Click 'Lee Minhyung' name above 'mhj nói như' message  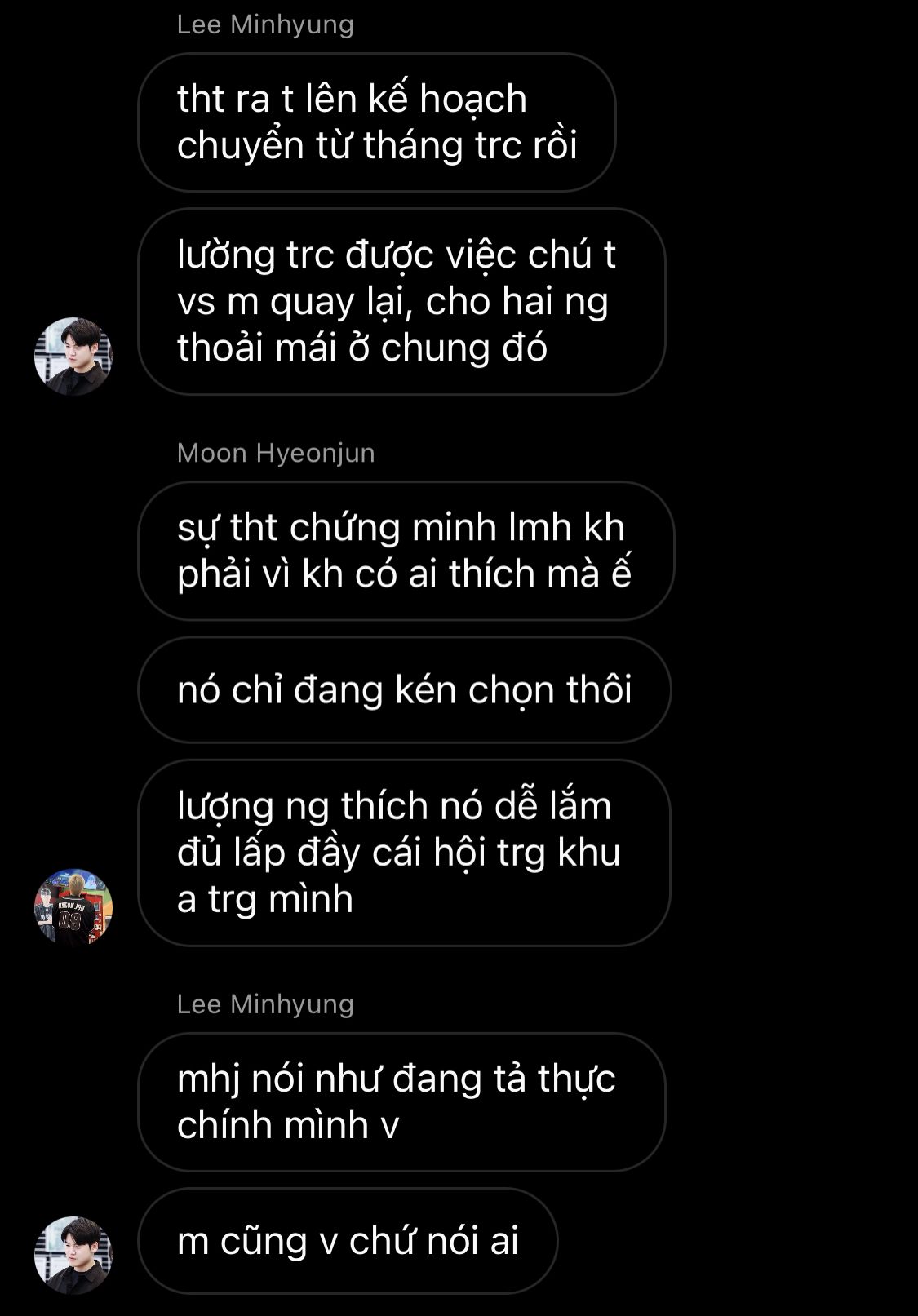click(x=265, y=1004)
